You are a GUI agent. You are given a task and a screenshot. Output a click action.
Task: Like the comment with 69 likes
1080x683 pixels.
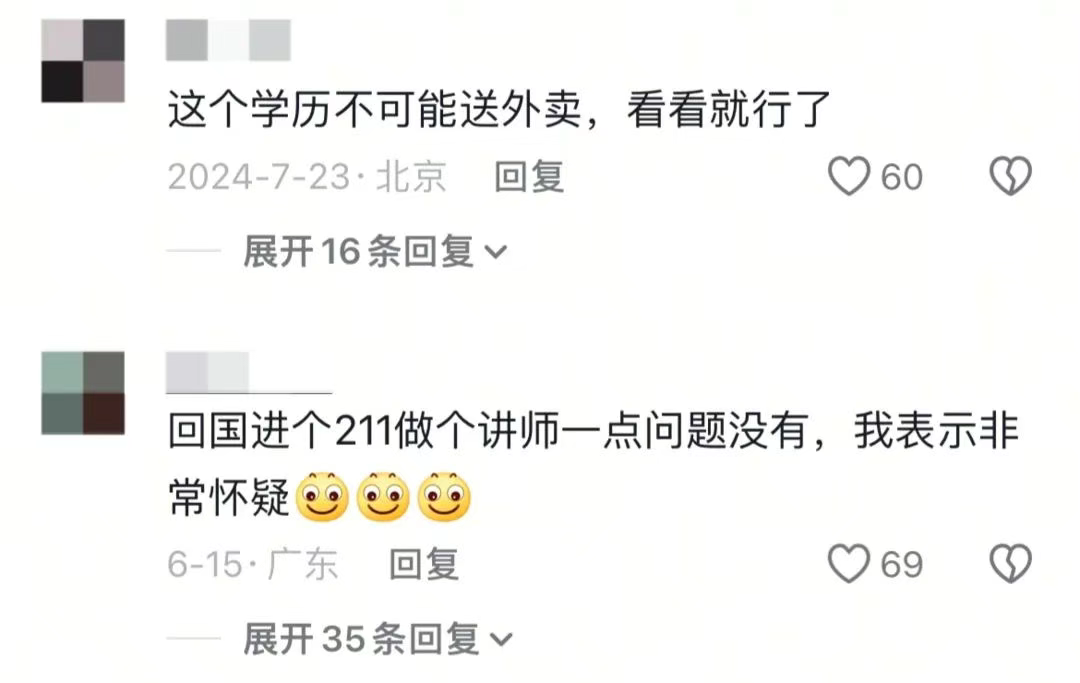849,564
